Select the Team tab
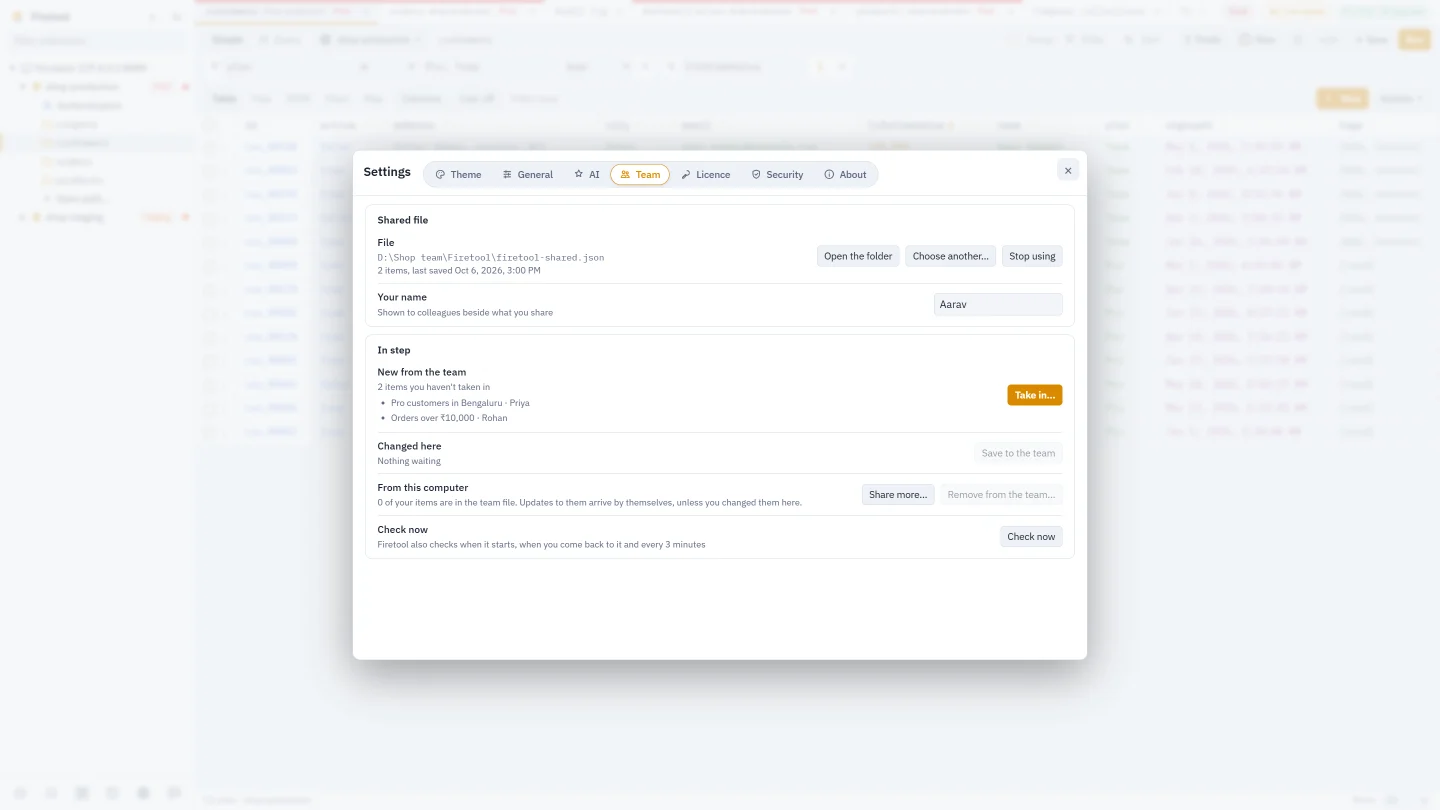Screen dimensions: 1440x810 coord(640,174)
